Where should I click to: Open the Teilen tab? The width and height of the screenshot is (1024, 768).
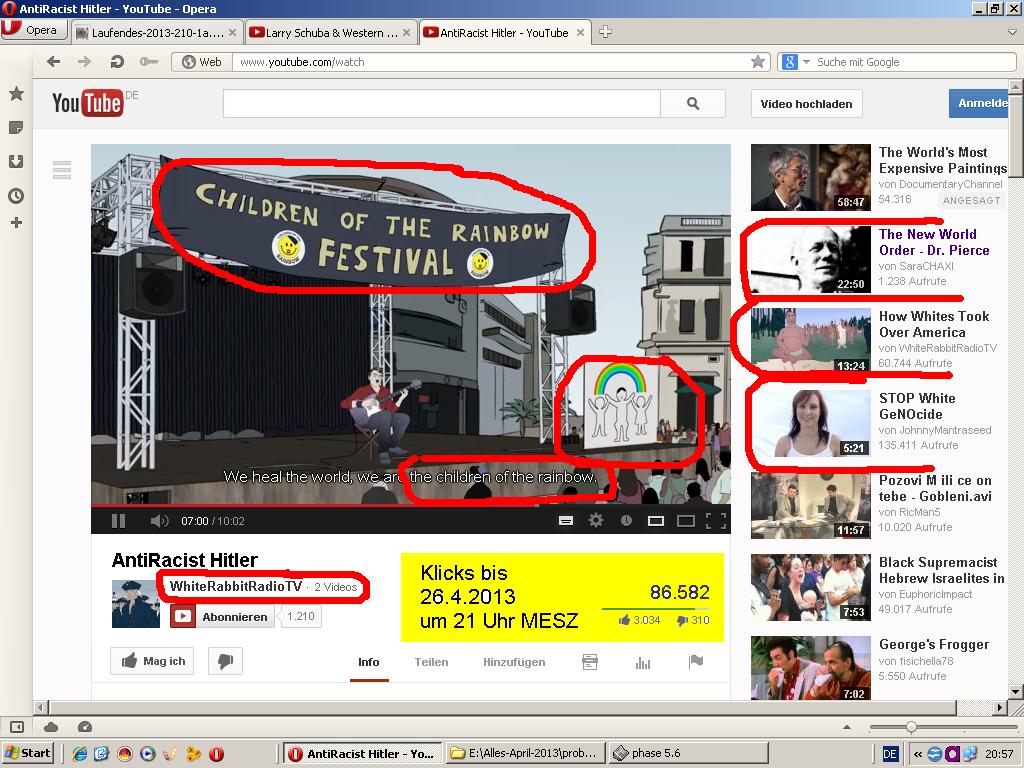tap(431, 662)
